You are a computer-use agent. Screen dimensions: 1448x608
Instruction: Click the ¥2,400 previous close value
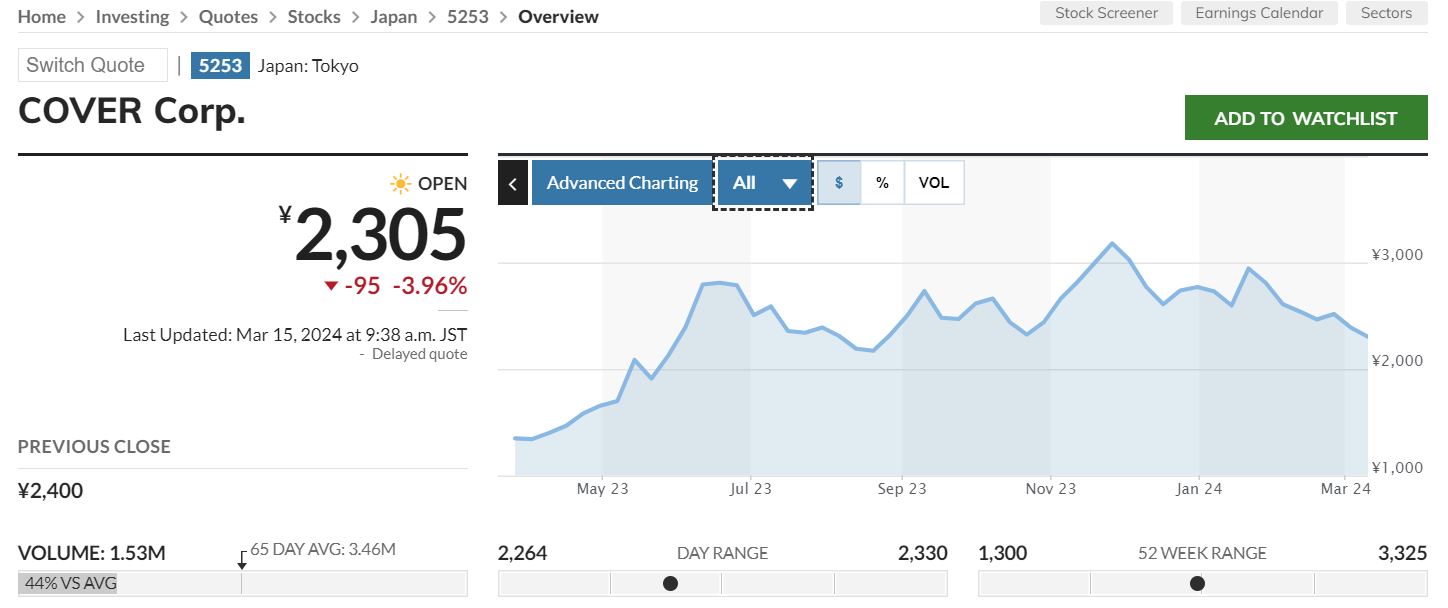pos(51,491)
